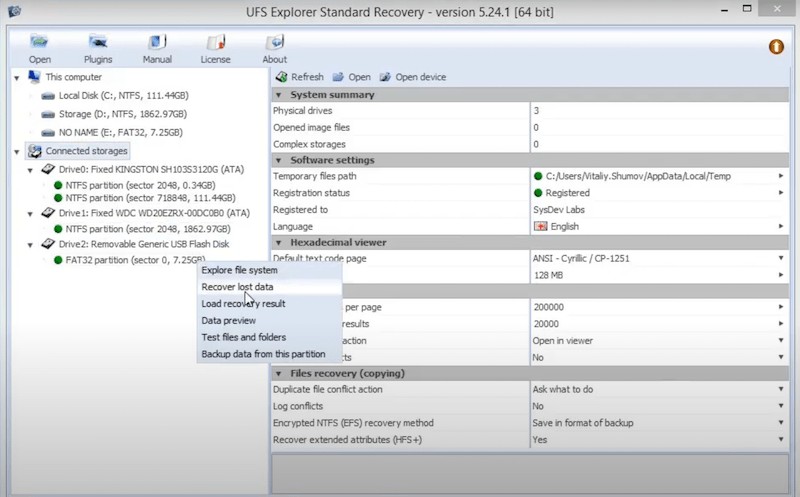Image resolution: width=800 pixels, height=497 pixels.
Task: Select the 'Registered to' SysDev Labs value
Action: (559, 210)
